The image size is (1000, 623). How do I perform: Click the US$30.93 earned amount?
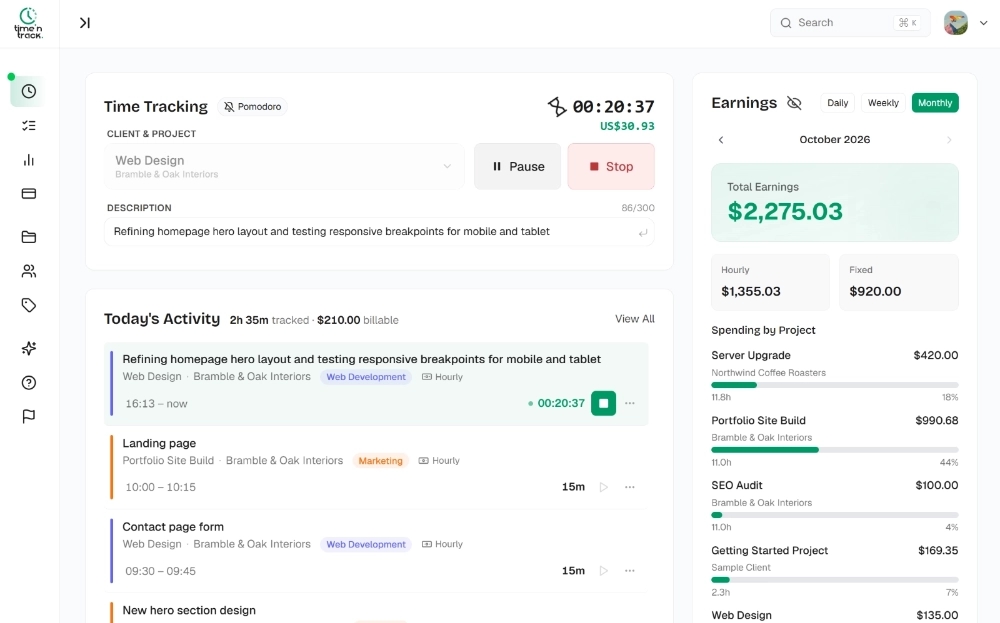point(627,126)
